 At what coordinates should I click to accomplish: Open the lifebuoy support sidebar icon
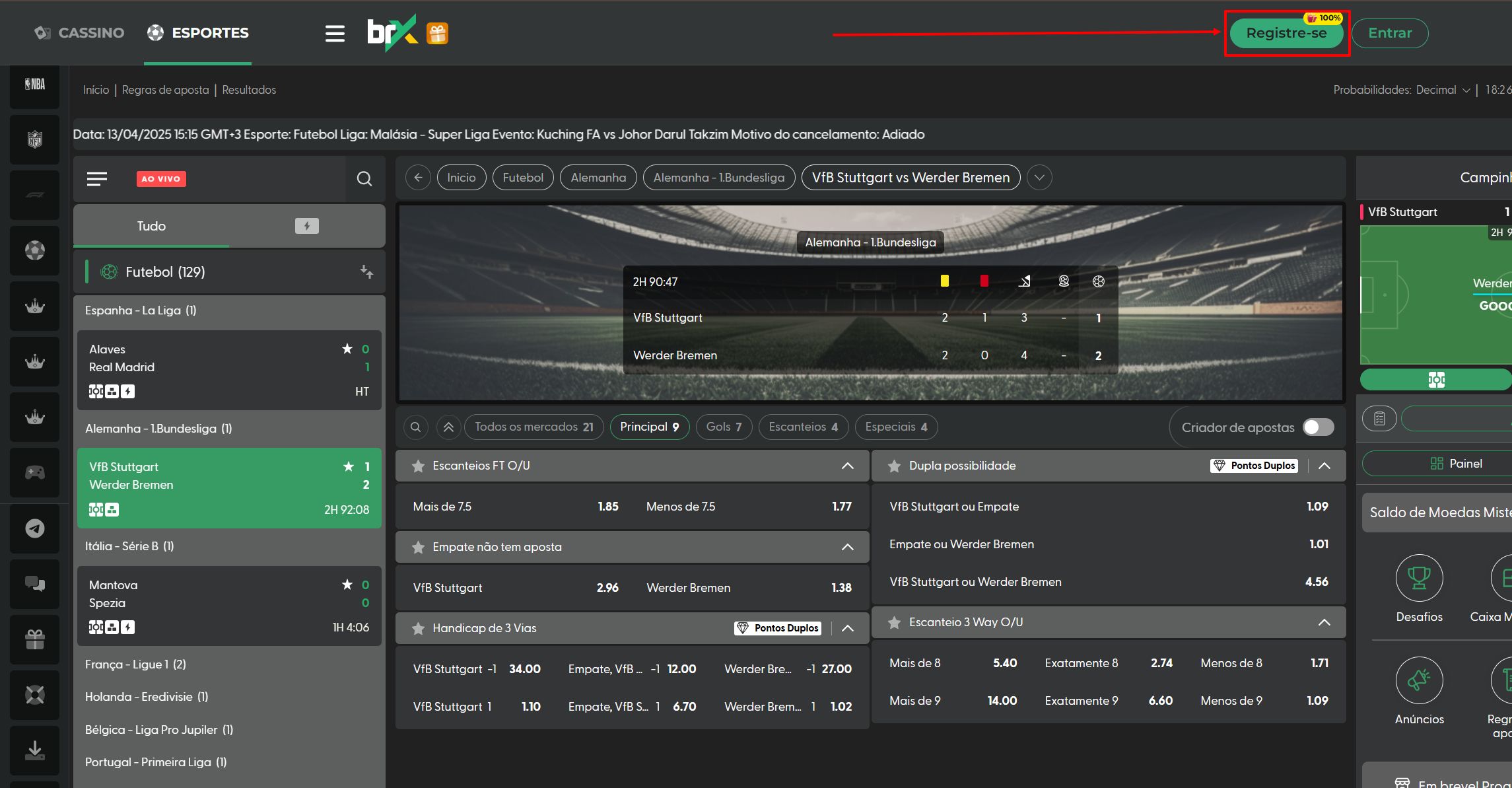35,694
